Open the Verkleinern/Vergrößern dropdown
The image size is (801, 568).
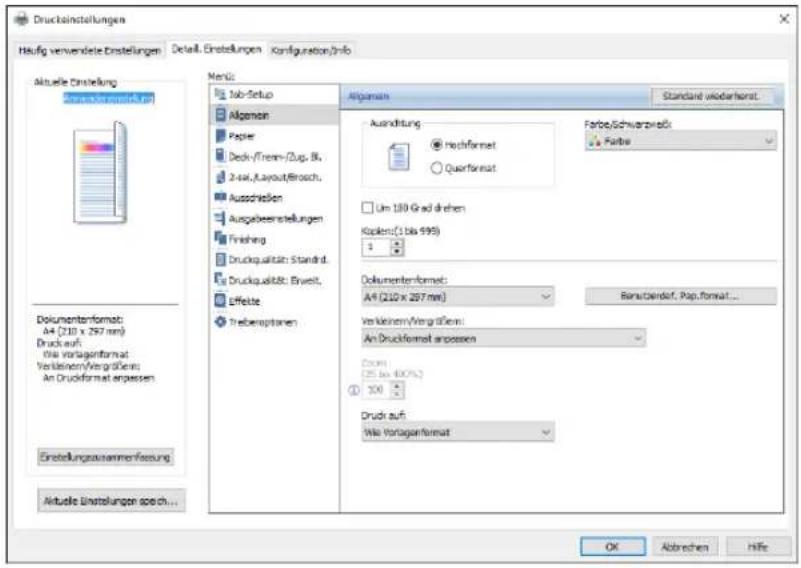(504, 338)
